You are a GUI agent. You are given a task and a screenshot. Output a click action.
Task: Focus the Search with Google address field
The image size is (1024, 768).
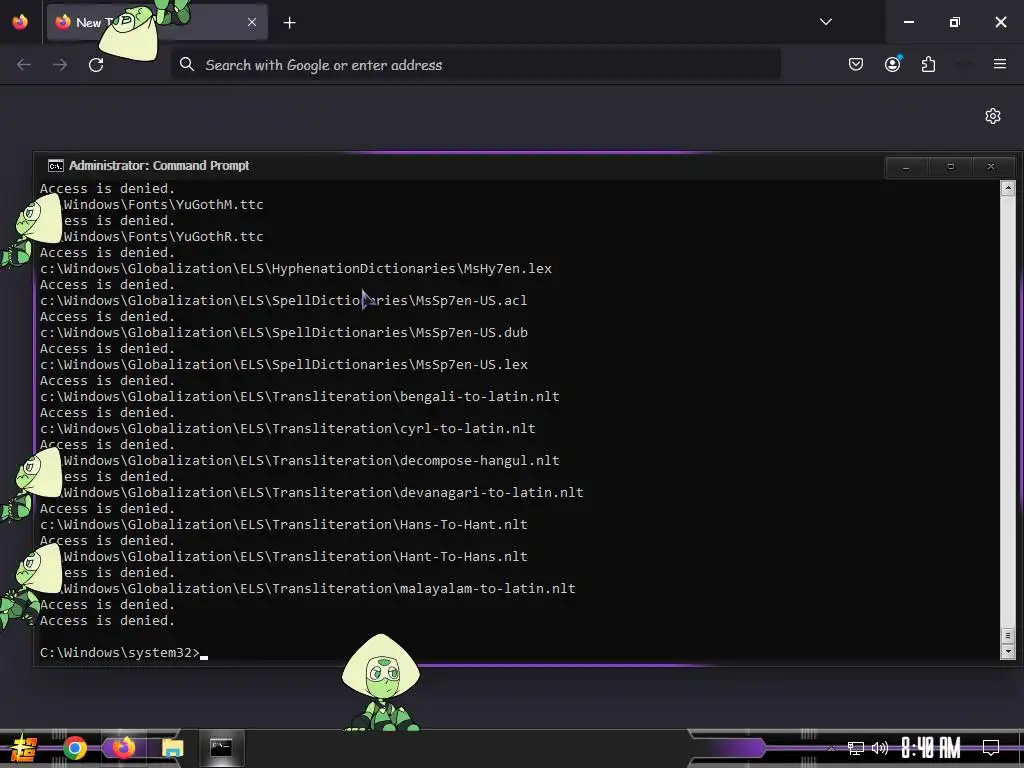(x=475, y=65)
